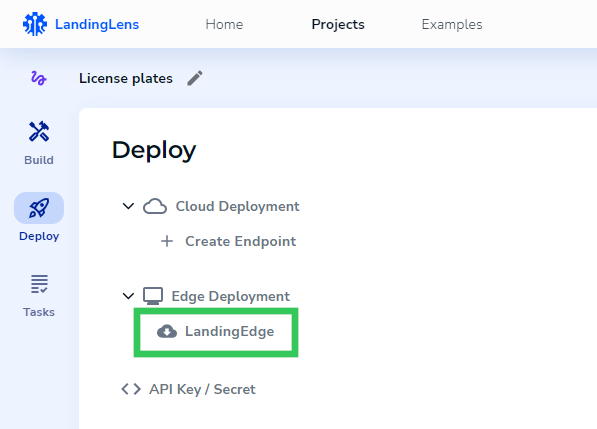Open the Build tools icon in sidebar
Viewport: 597px width, 429px height.
39,132
